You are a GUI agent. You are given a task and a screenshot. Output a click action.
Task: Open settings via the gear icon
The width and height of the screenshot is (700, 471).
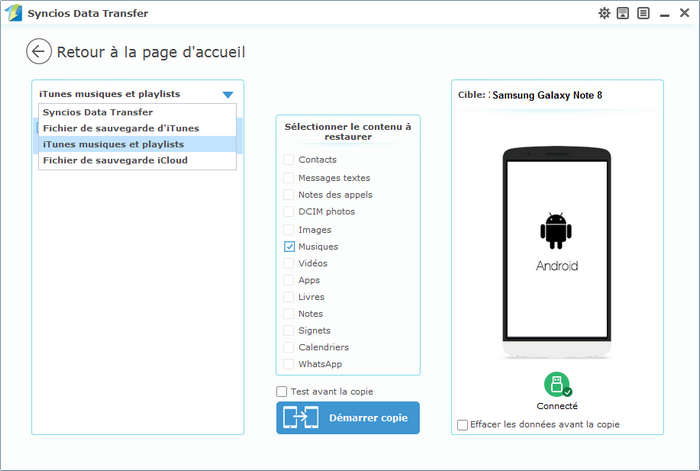point(604,13)
